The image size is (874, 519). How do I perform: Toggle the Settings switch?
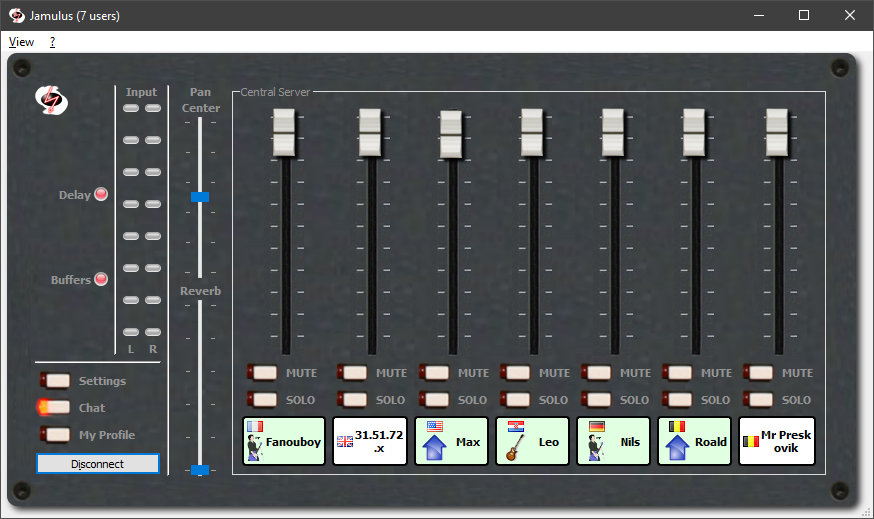pos(55,380)
